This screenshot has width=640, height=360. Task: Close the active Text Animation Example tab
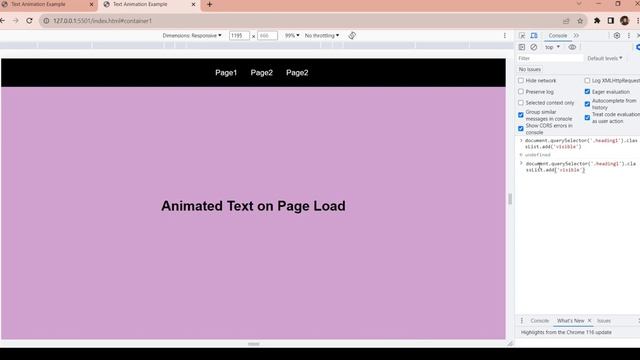point(193,4)
